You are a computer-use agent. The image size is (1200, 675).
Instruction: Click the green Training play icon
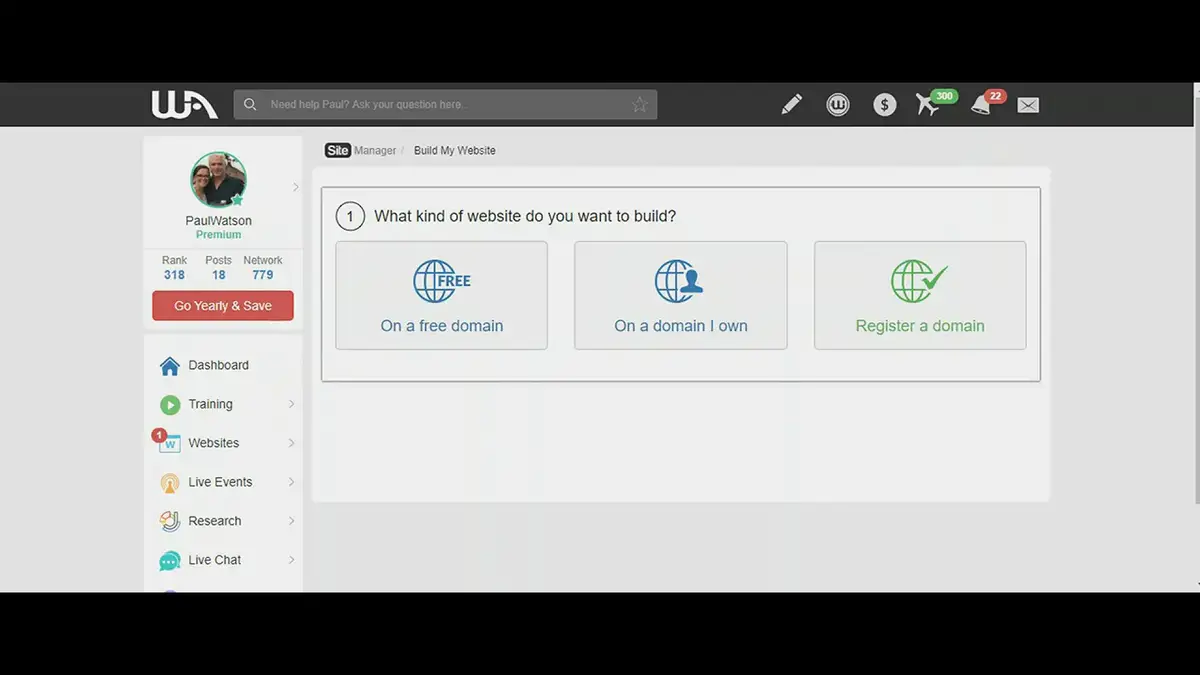[x=170, y=405]
